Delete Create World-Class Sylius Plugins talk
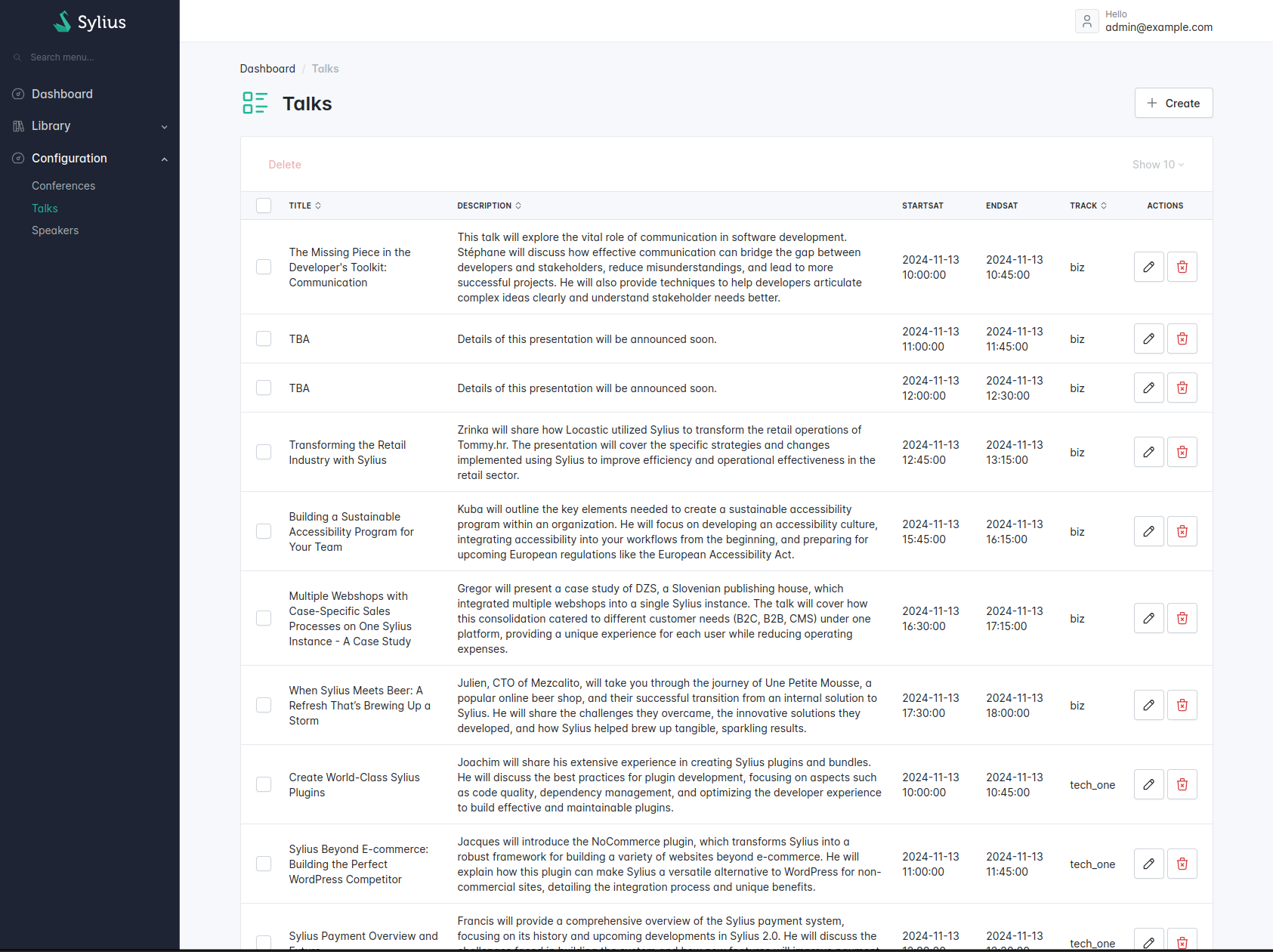The width and height of the screenshot is (1273, 952). [1182, 784]
